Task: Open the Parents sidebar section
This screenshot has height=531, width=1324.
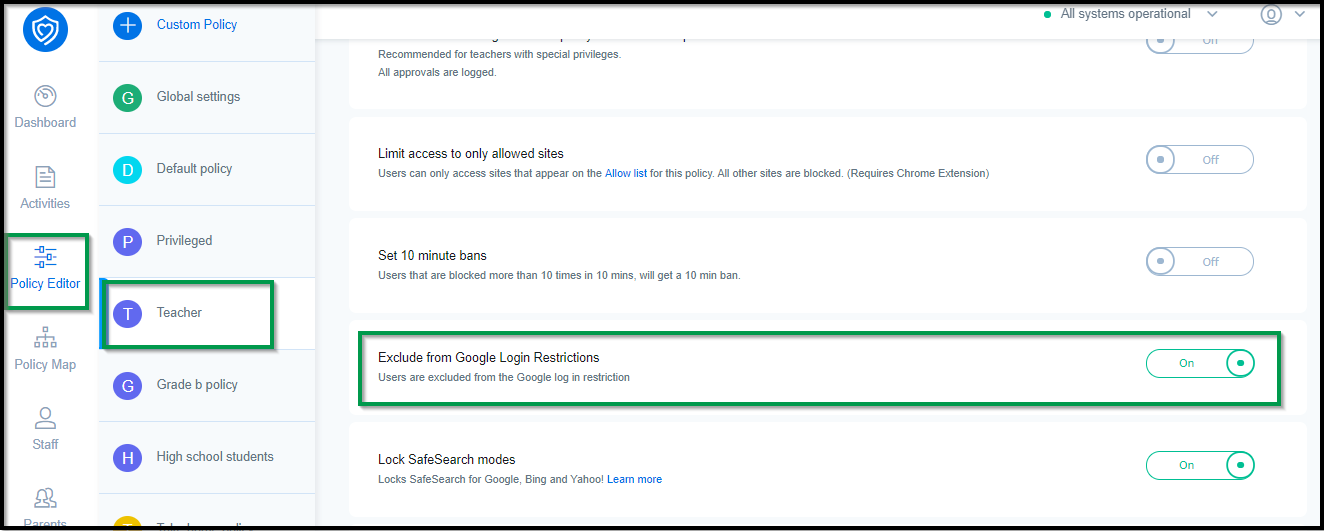Action: 45,507
